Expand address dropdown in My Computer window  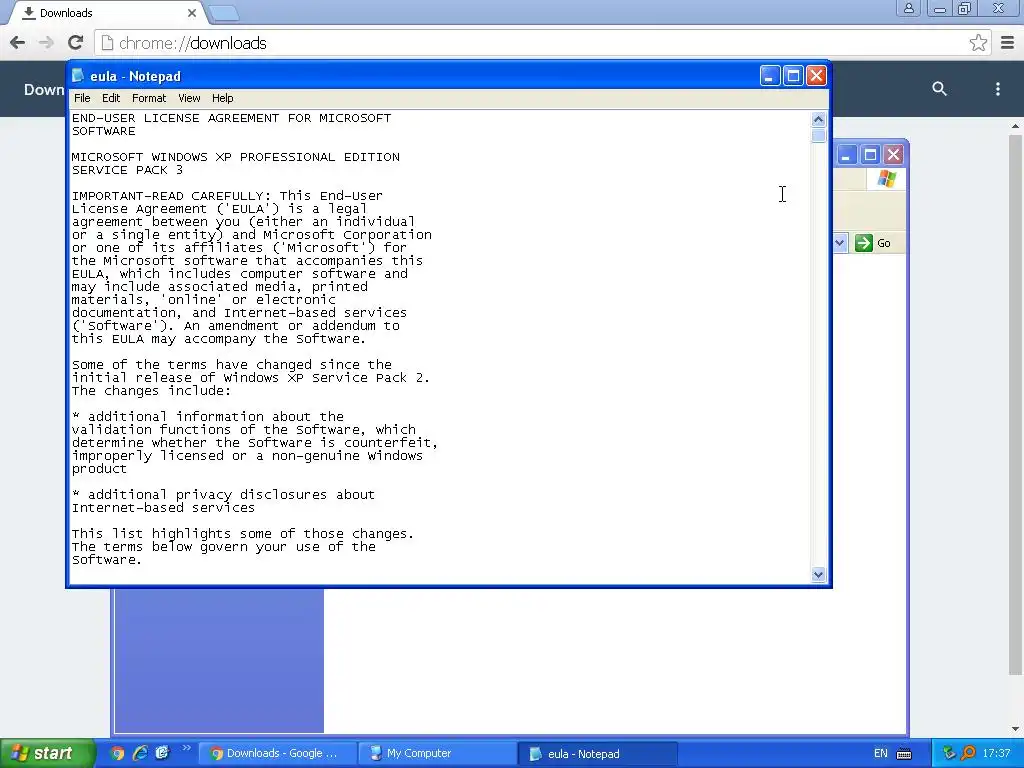[840, 243]
